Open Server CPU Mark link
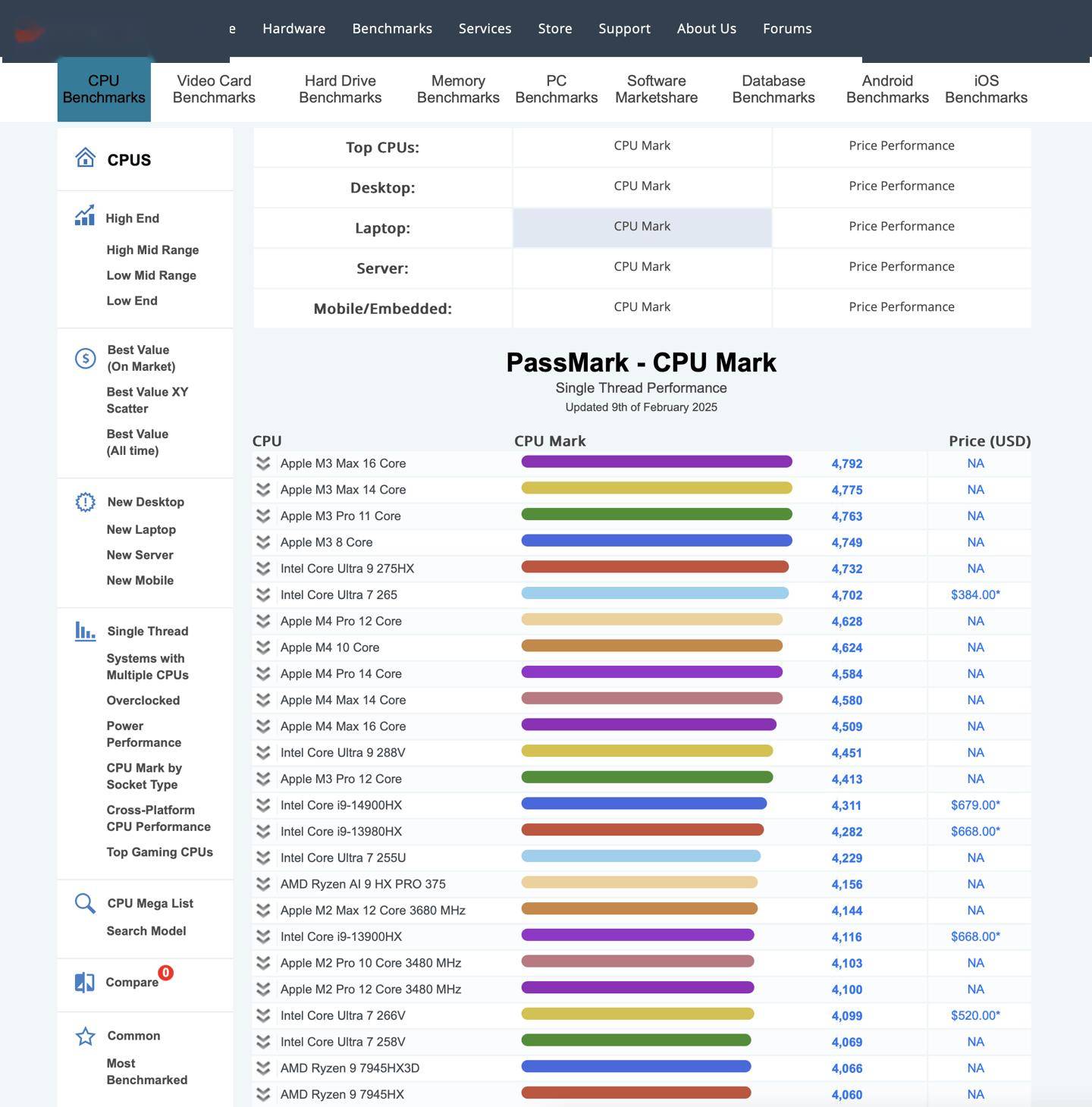Viewport: 1092px width, 1107px height. (642, 267)
